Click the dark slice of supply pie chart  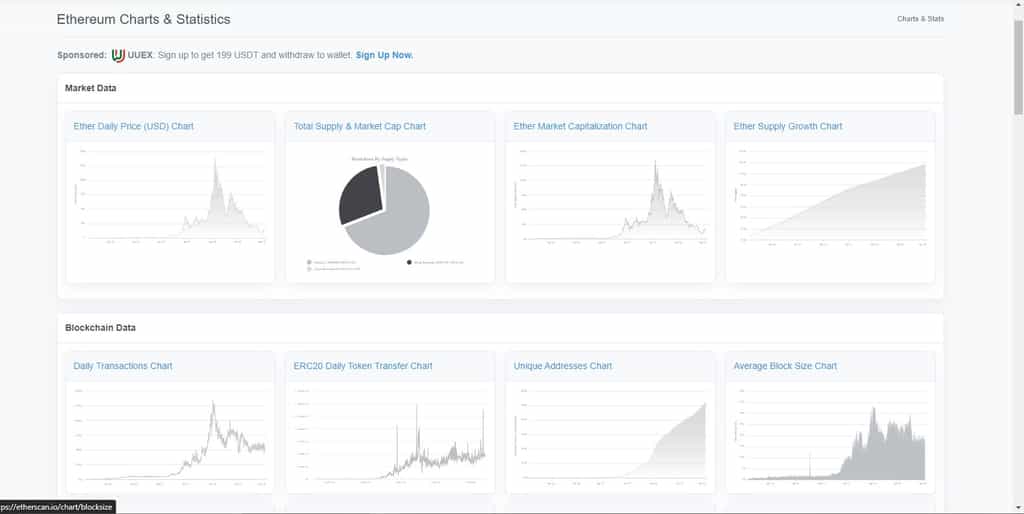point(360,195)
